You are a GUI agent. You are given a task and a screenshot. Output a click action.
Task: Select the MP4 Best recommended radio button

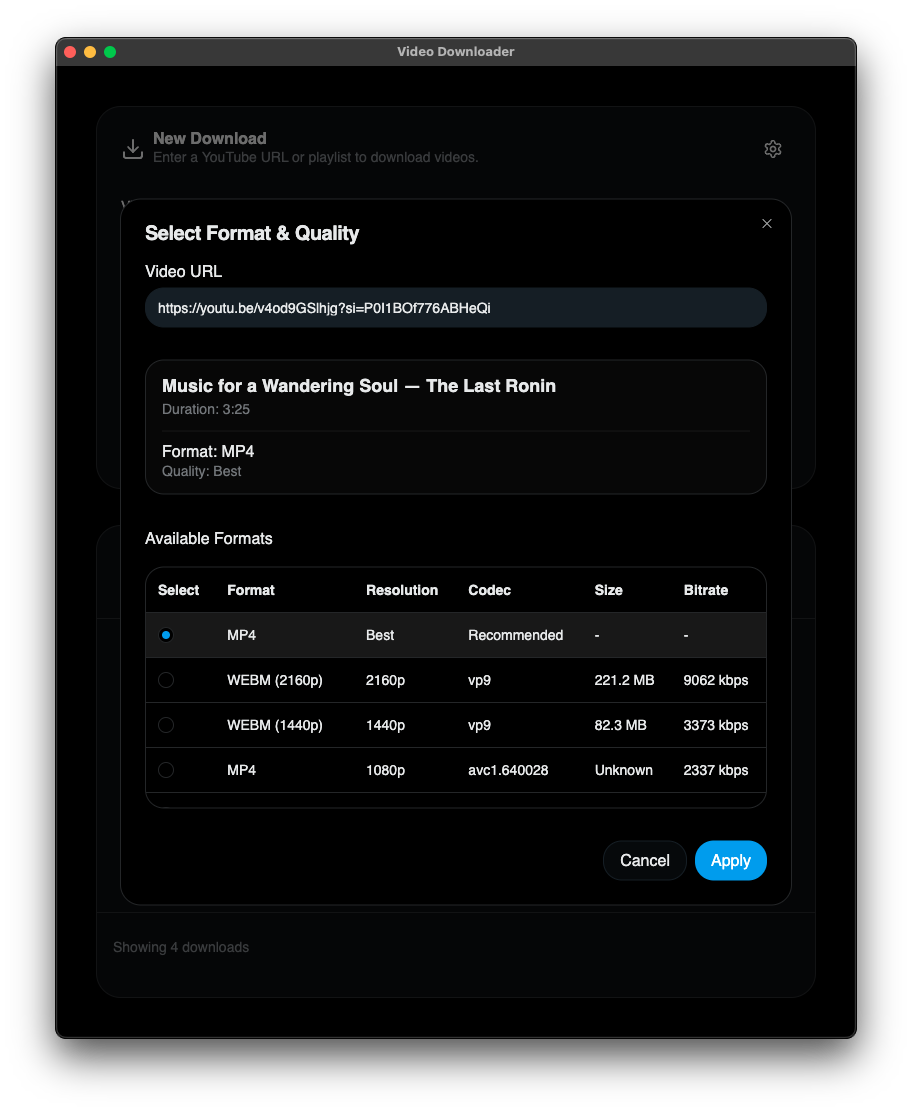pos(166,635)
